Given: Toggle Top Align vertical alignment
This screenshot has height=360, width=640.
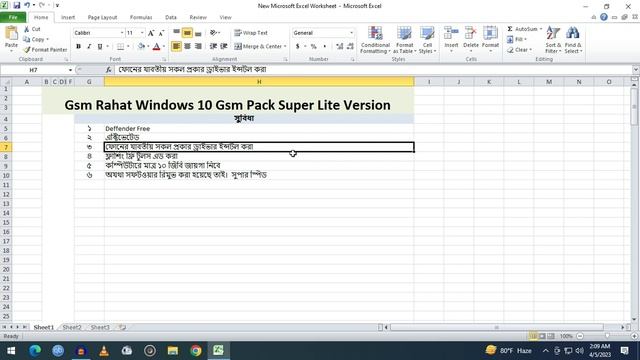Looking at the screenshot, I should 176,33.
